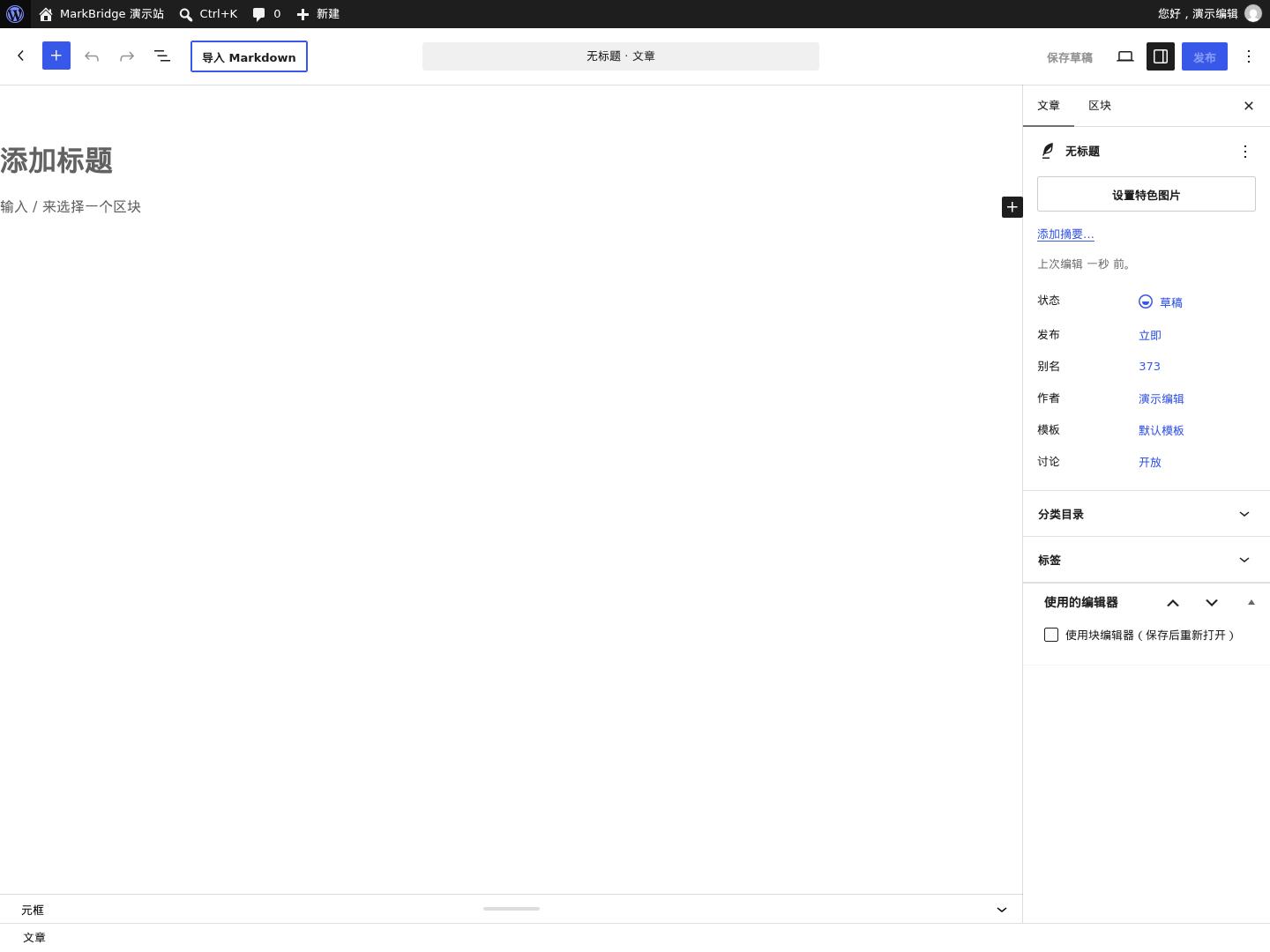
Task: Open command palette bar 无标题 · 文章
Action: (621, 56)
